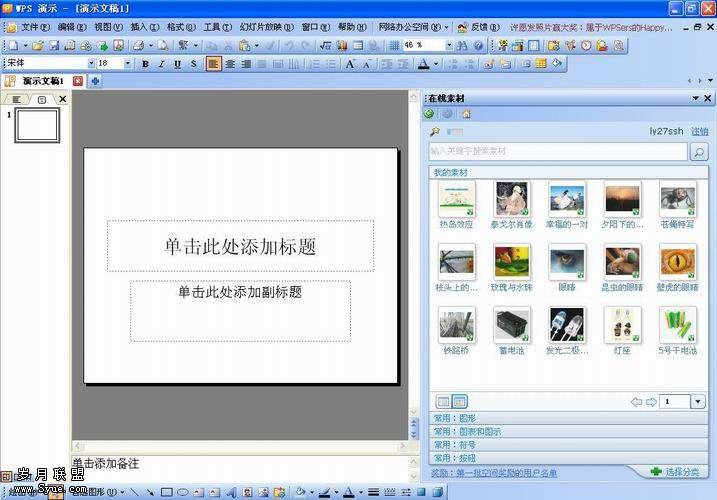The width and height of the screenshot is (717, 500).
Task: Switch to slide thumbnails tab in left pane
Action: [x=41, y=99]
